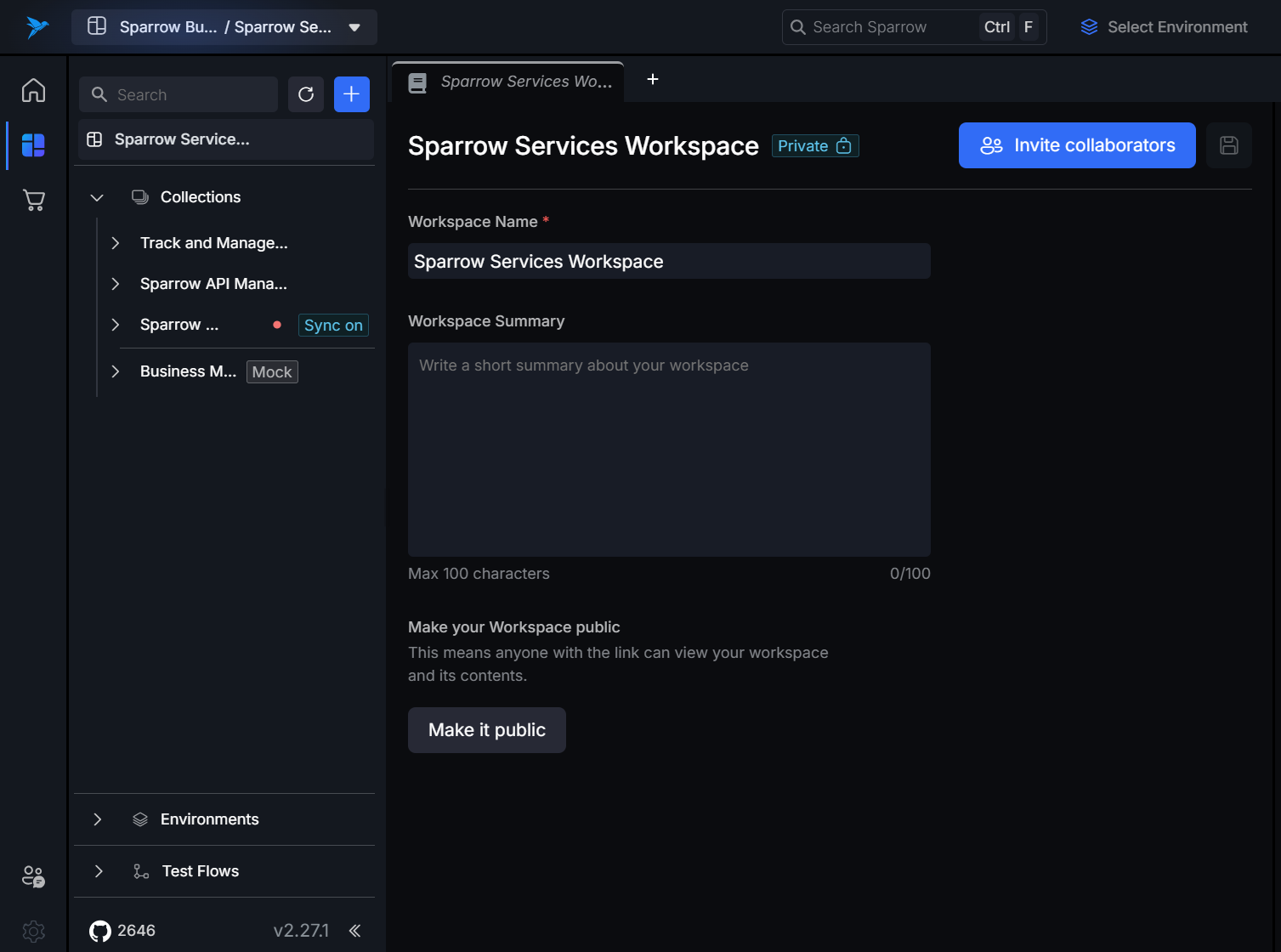Click the lock icon in Private badge
The image size is (1281, 952).
click(843, 145)
